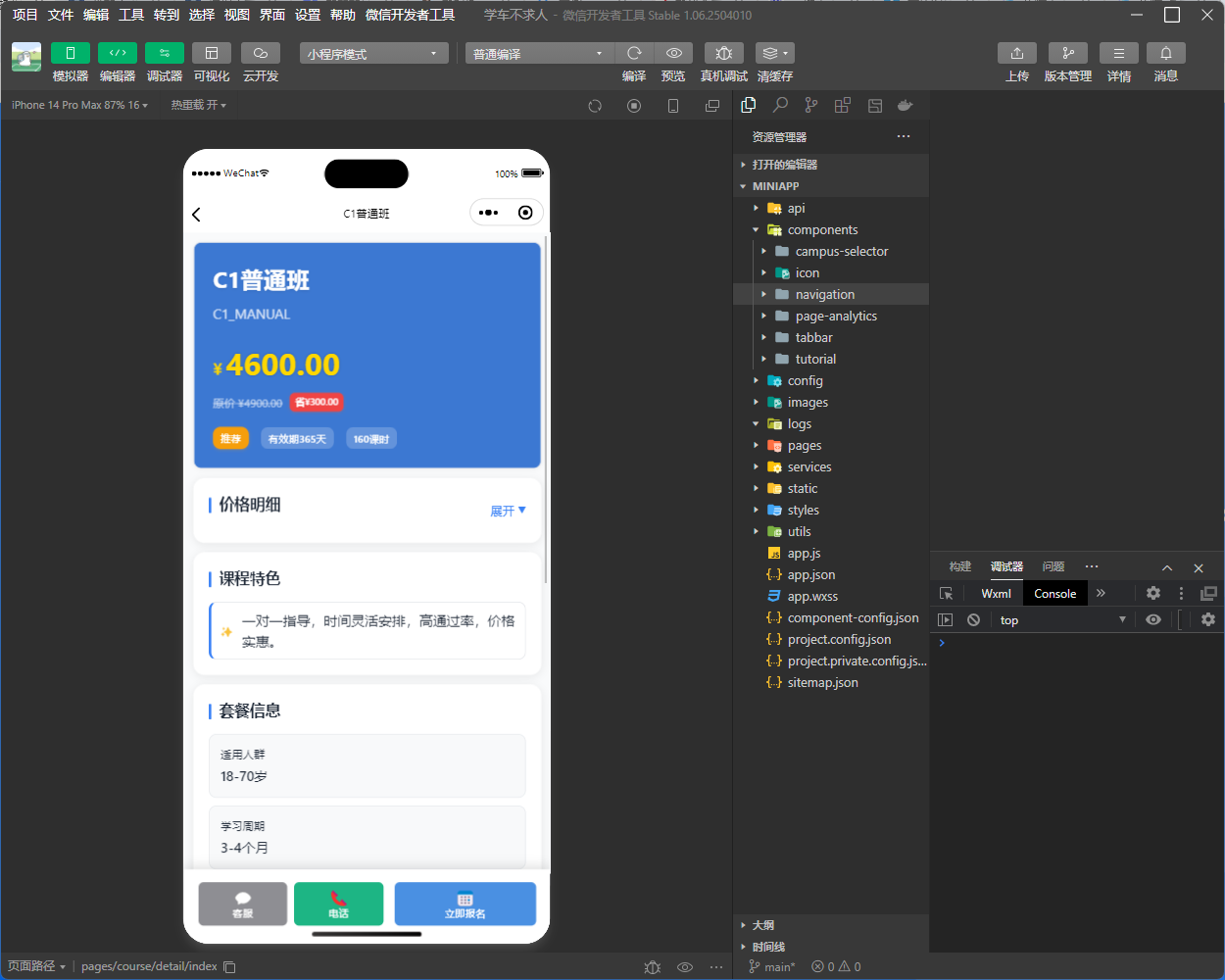Open 版本管理 version management

coord(1067,53)
